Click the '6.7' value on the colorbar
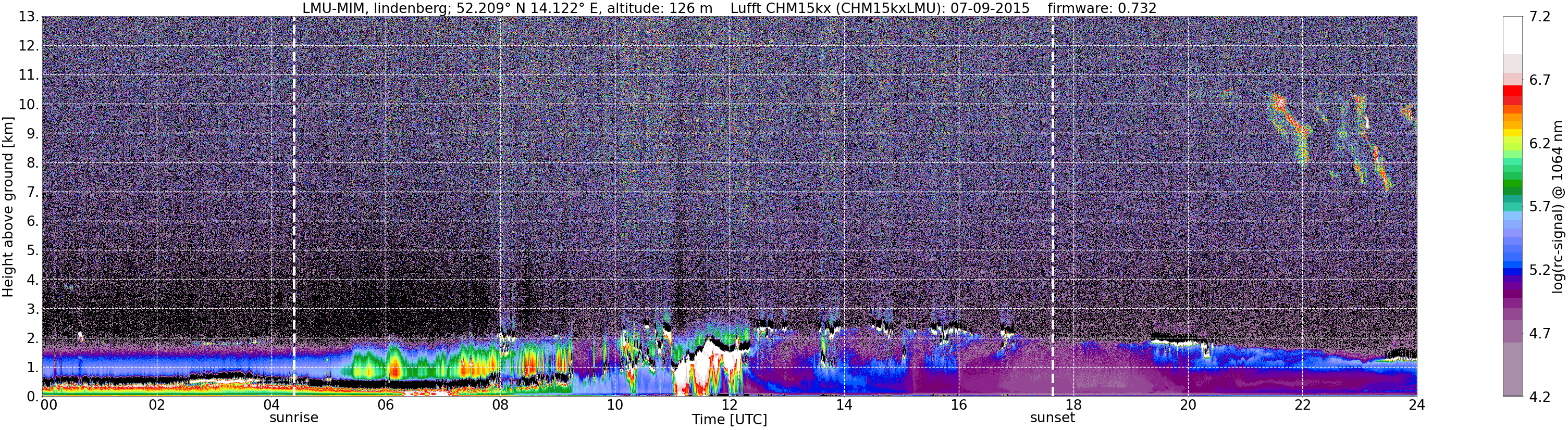1568x430 pixels. tap(1540, 80)
